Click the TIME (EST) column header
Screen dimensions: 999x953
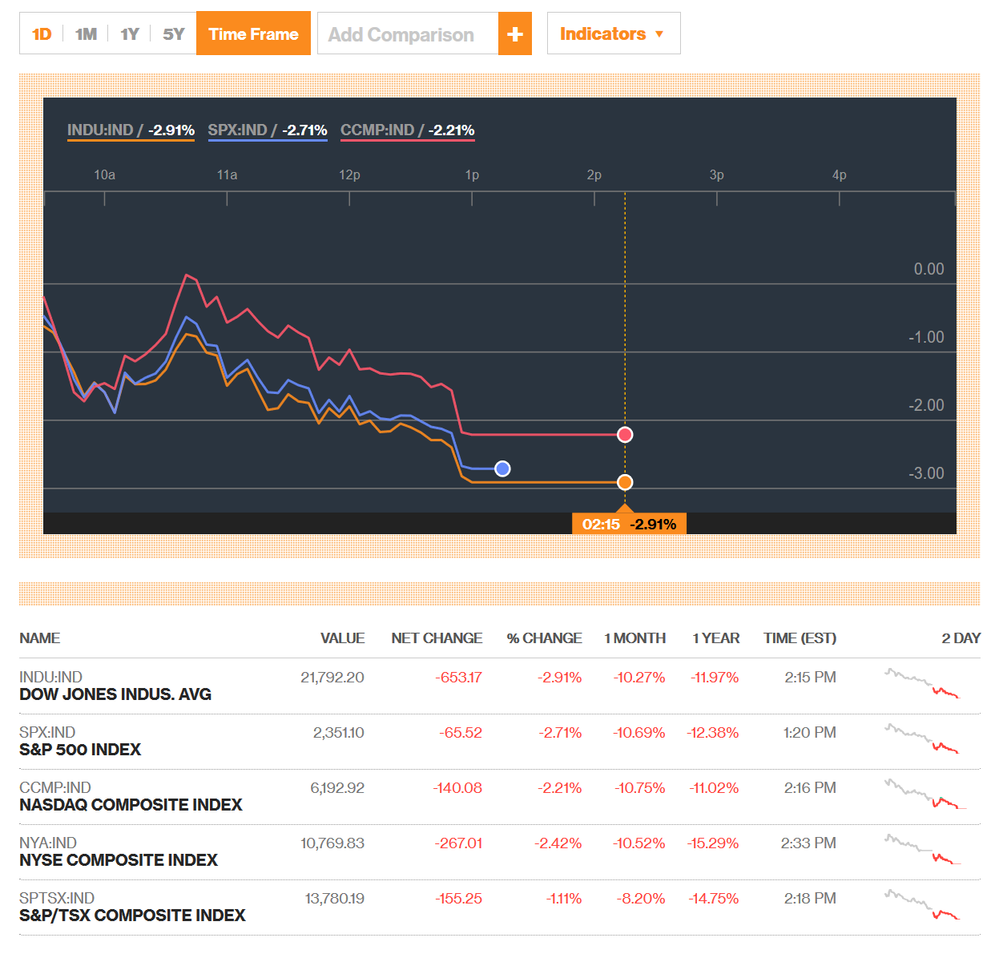800,638
